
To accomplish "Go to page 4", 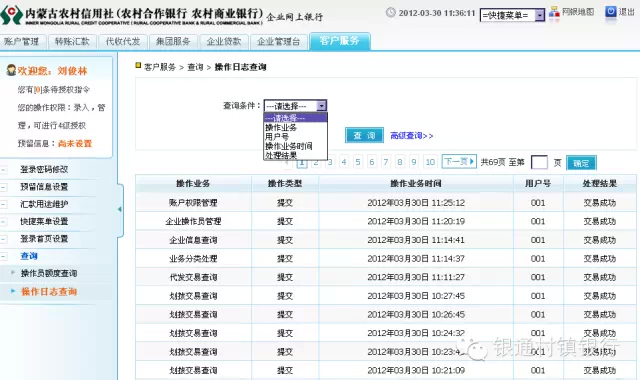I will pyautogui.click(x=344, y=162).
